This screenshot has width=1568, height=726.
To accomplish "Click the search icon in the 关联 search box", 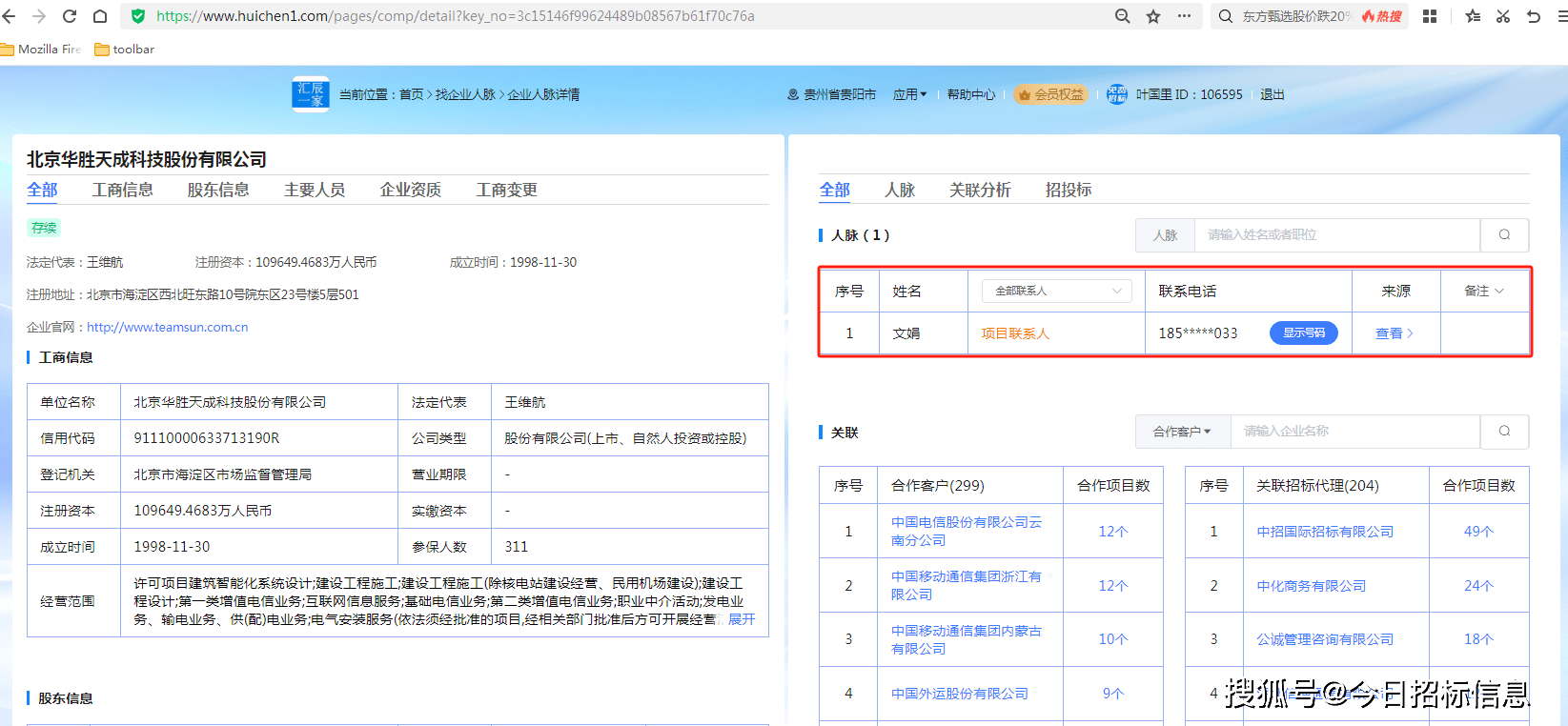I will point(1504,431).
